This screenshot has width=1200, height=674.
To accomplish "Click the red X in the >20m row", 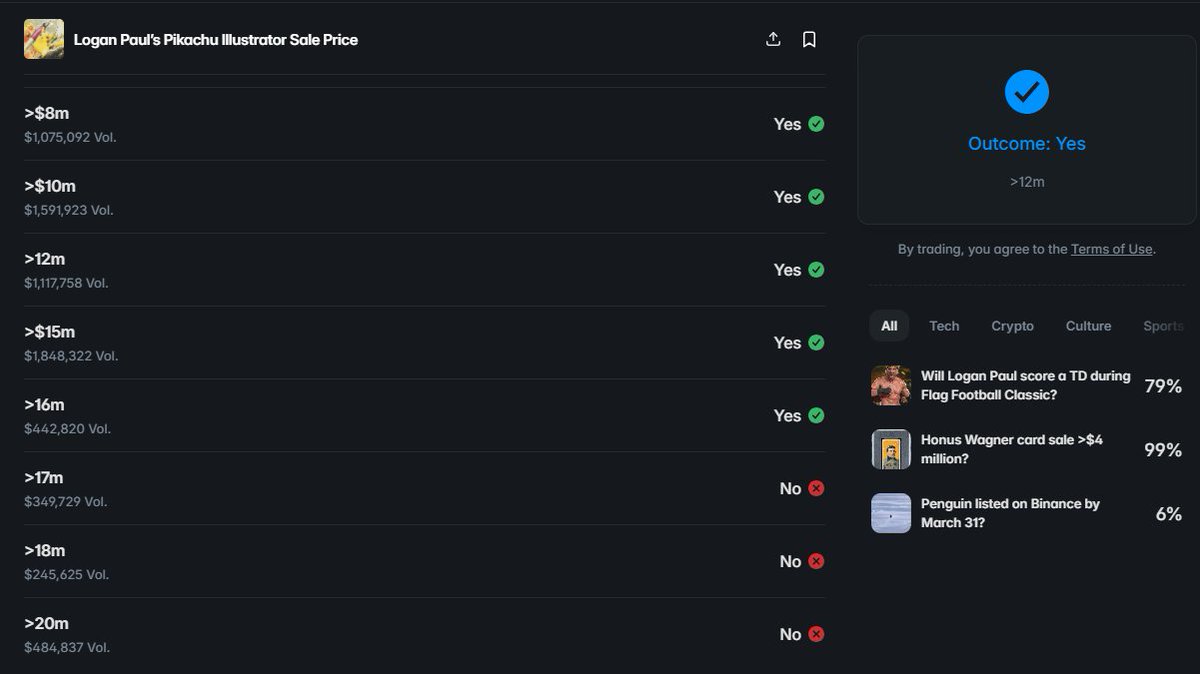I will pyautogui.click(x=816, y=635).
